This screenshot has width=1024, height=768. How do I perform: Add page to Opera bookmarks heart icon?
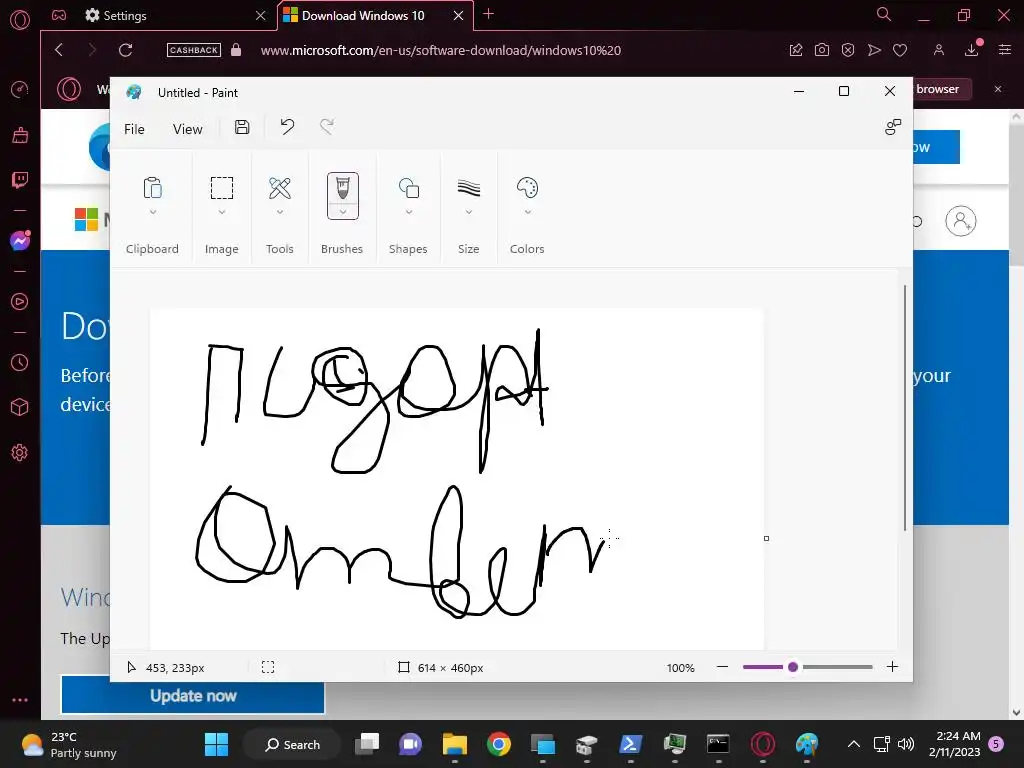(x=900, y=50)
